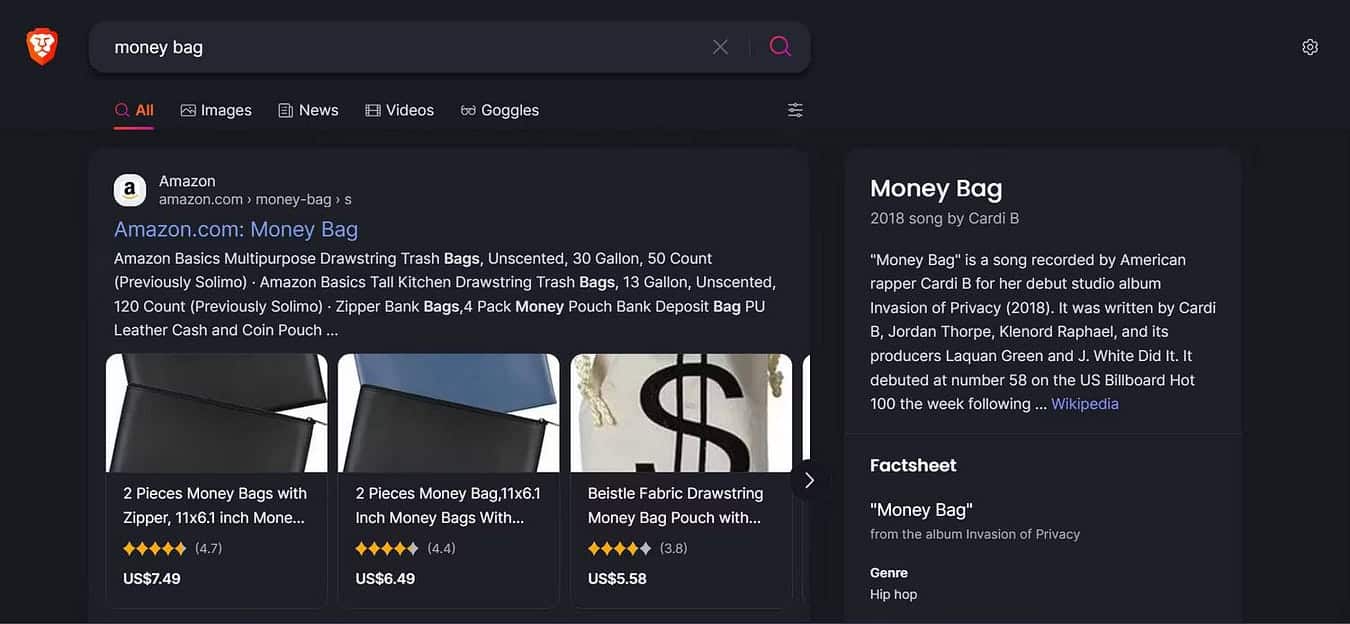The image size is (1350, 624).
Task: Click 2 Pieces Money Bag,11x6.1 Inch title
Action: (448, 505)
